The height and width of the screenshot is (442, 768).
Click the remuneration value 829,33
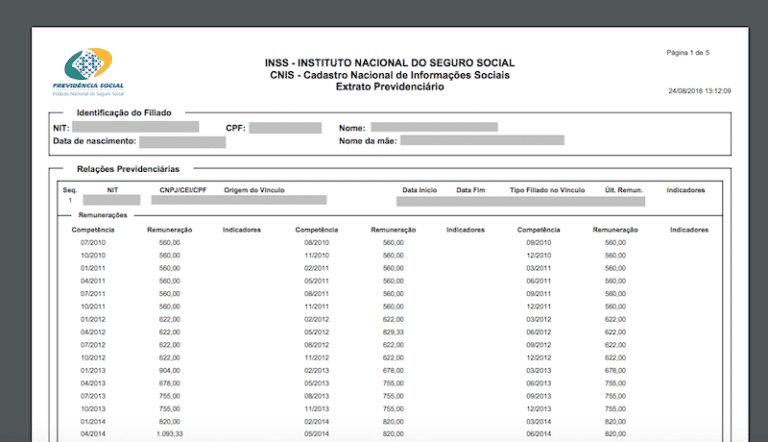[393, 332]
